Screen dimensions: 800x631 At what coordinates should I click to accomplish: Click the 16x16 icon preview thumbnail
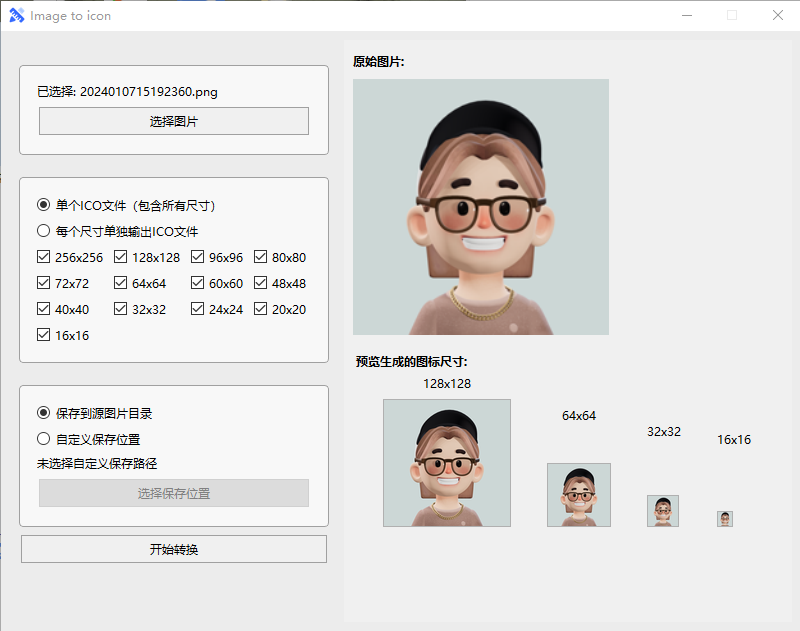tap(725, 519)
